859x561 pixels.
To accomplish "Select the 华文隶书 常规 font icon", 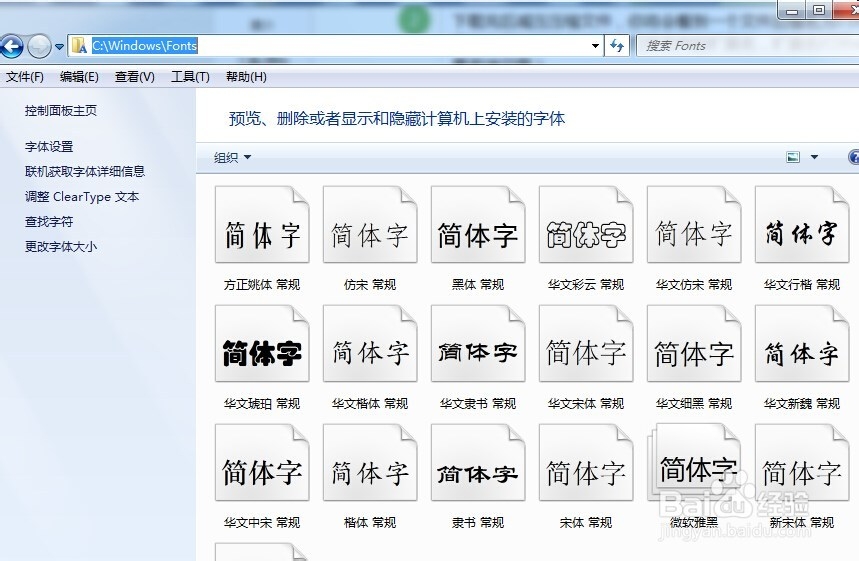I will (478, 344).
